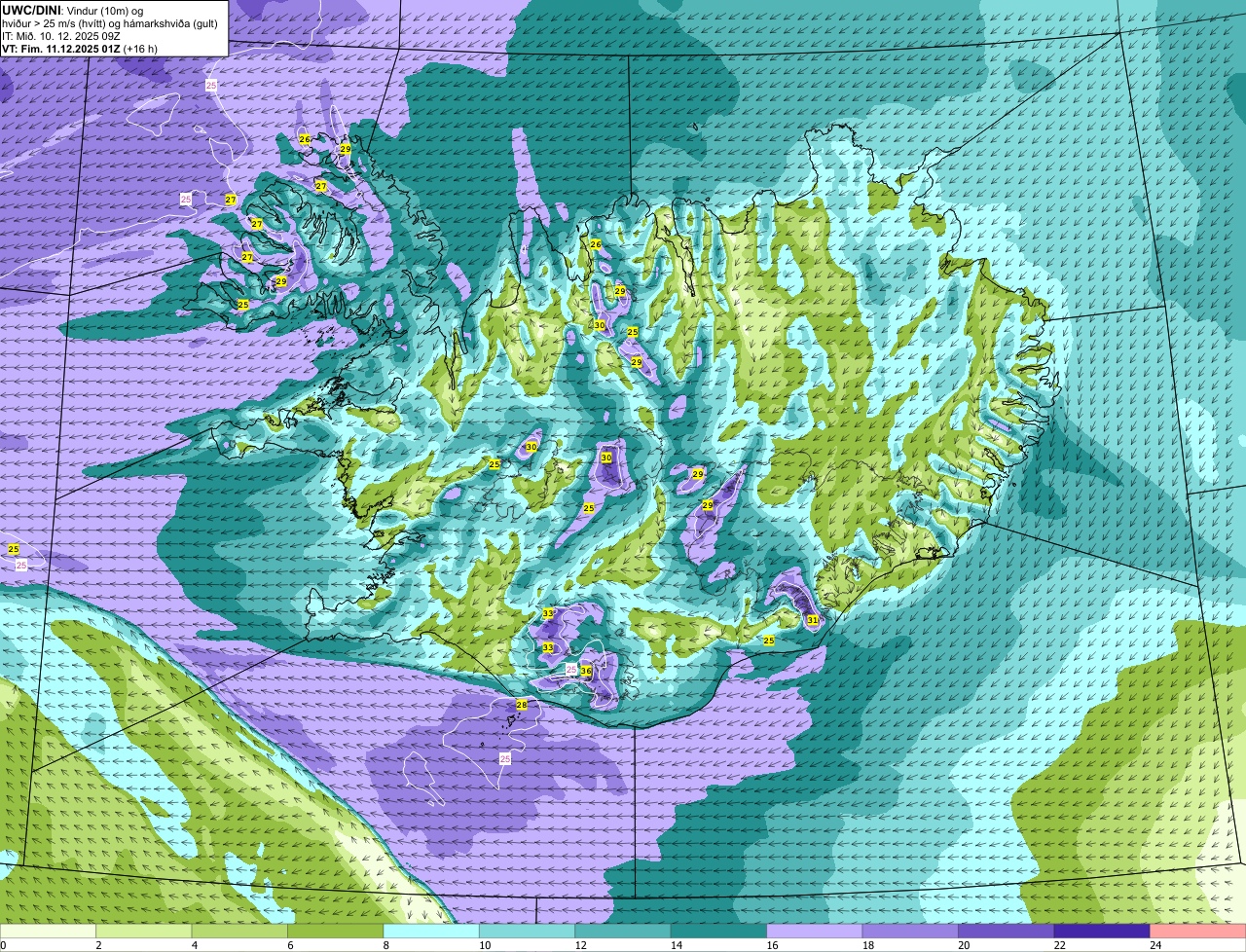Click the legend color band between 22 and 24
The width and height of the screenshot is (1246, 952).
1102,931
